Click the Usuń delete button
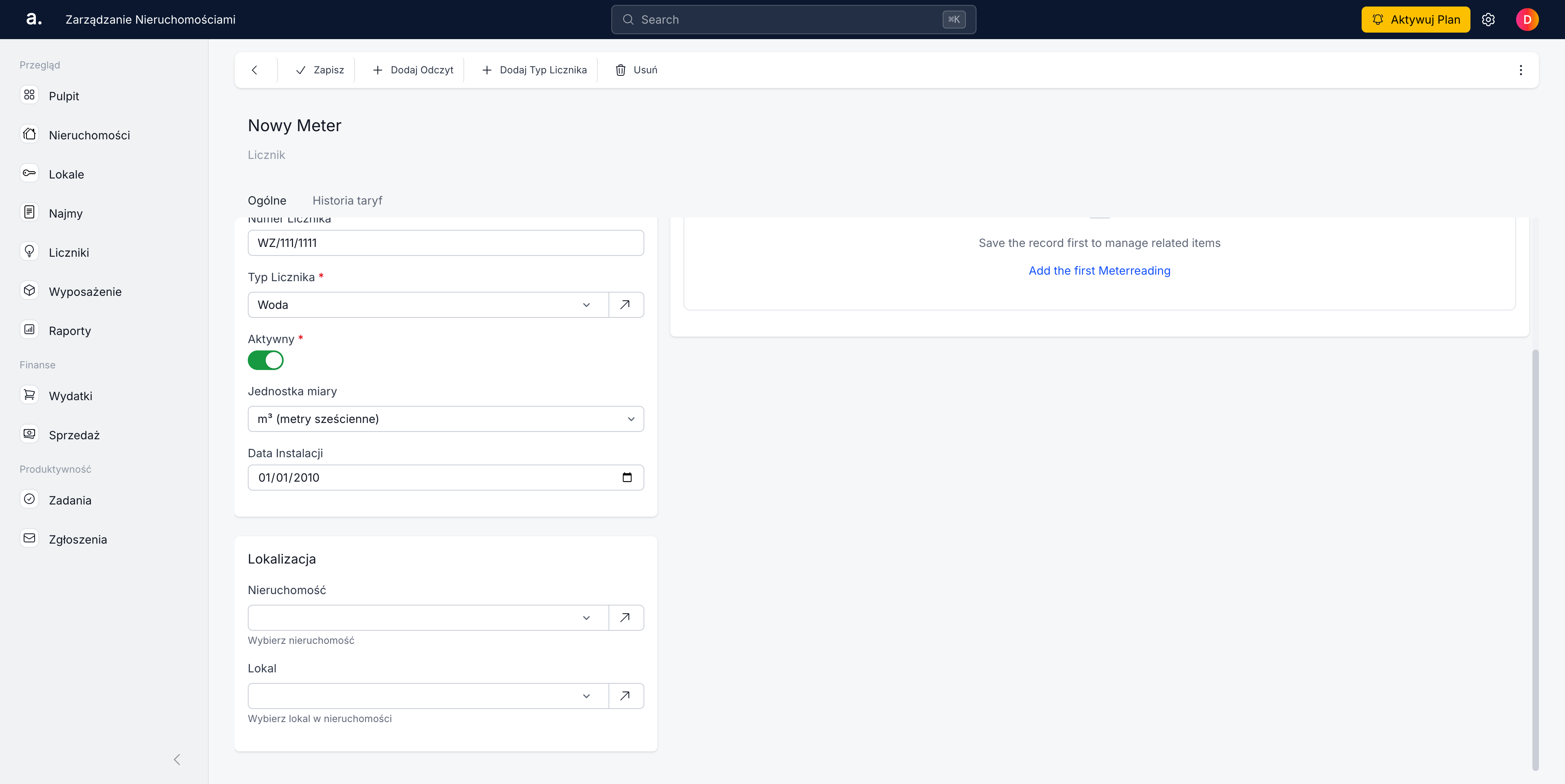 (x=636, y=70)
